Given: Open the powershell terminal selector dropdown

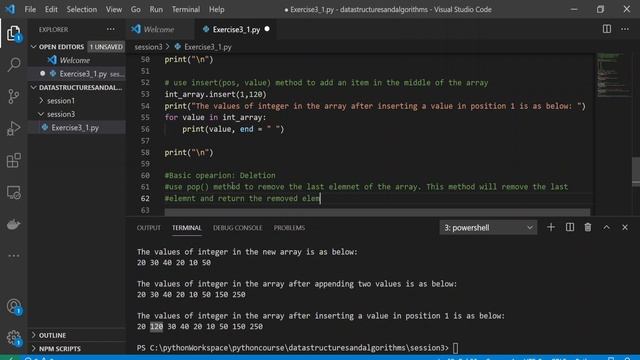Looking at the screenshot, I should (x=488, y=228).
